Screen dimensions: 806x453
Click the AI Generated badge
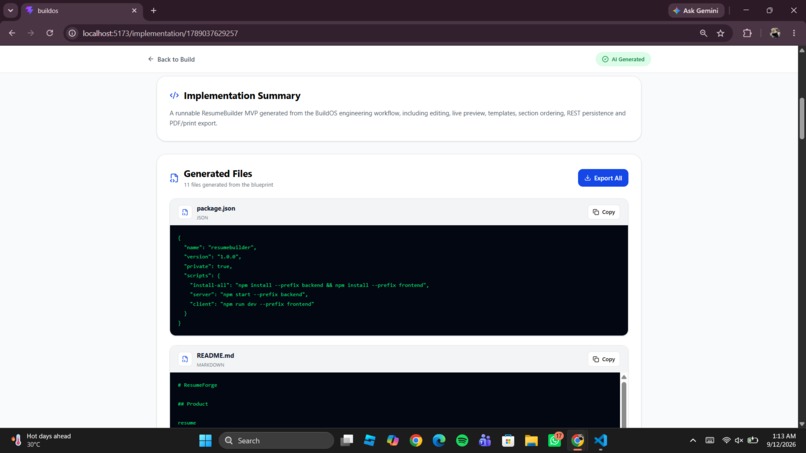pyautogui.click(x=623, y=59)
